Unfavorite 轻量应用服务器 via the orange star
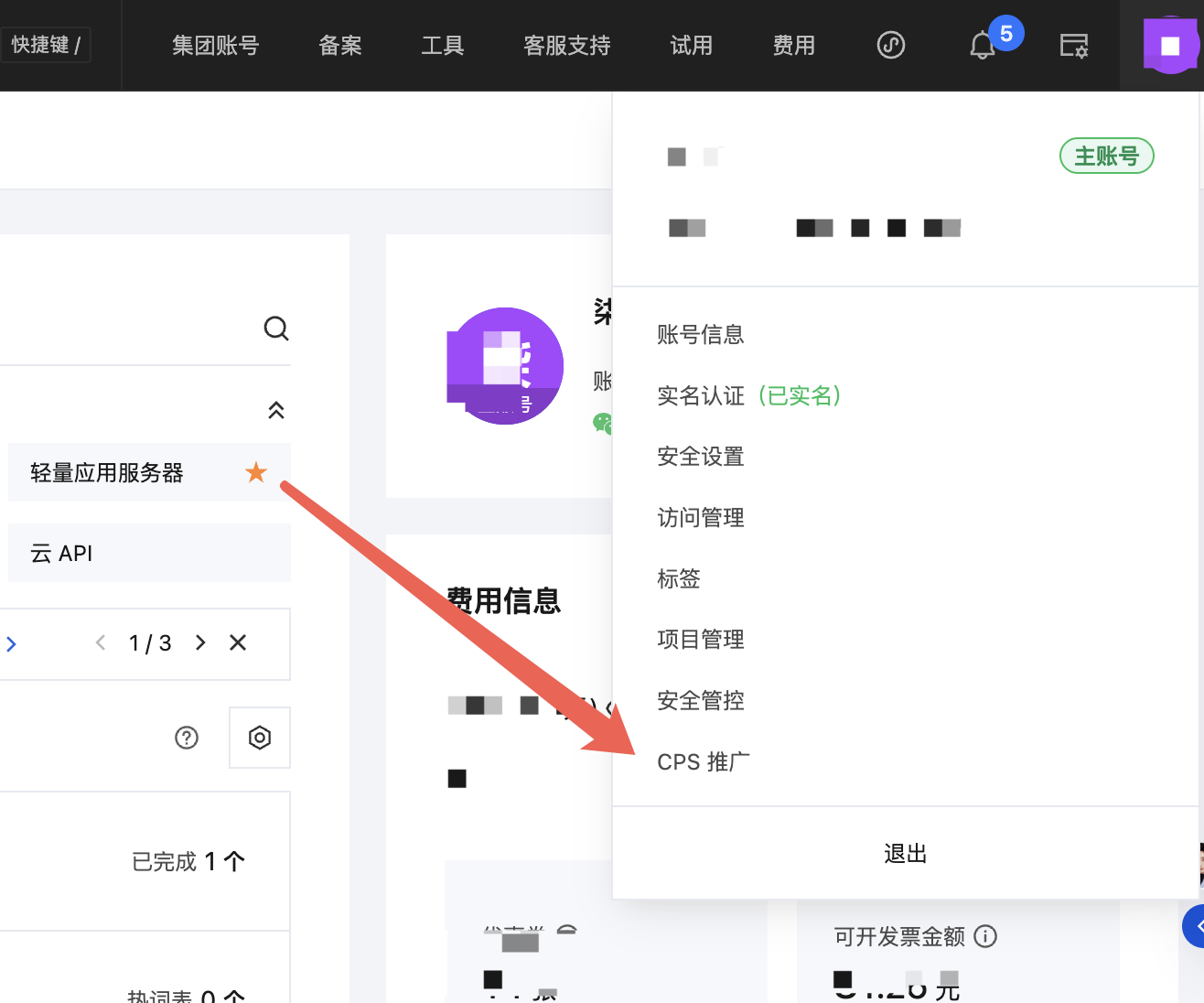 pos(256,472)
